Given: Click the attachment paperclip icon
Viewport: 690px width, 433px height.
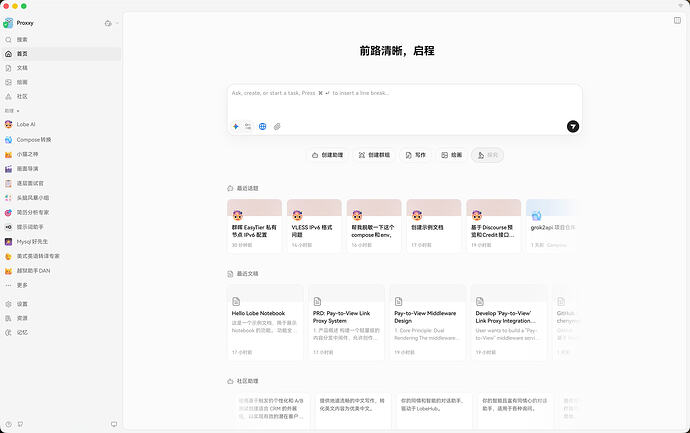Looking at the screenshot, I should [277, 127].
